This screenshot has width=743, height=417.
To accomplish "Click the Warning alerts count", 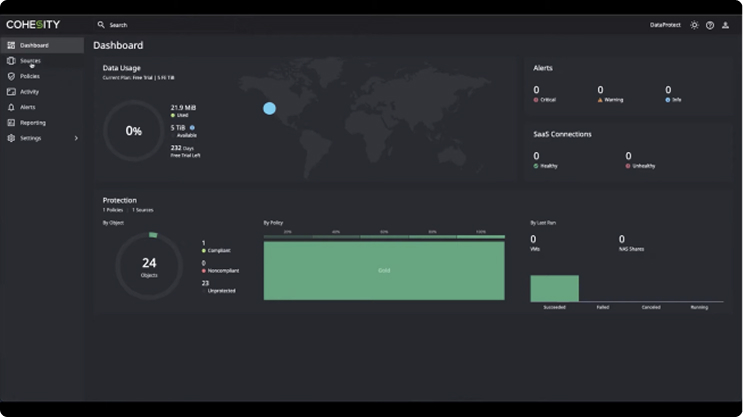I will tap(600, 90).
